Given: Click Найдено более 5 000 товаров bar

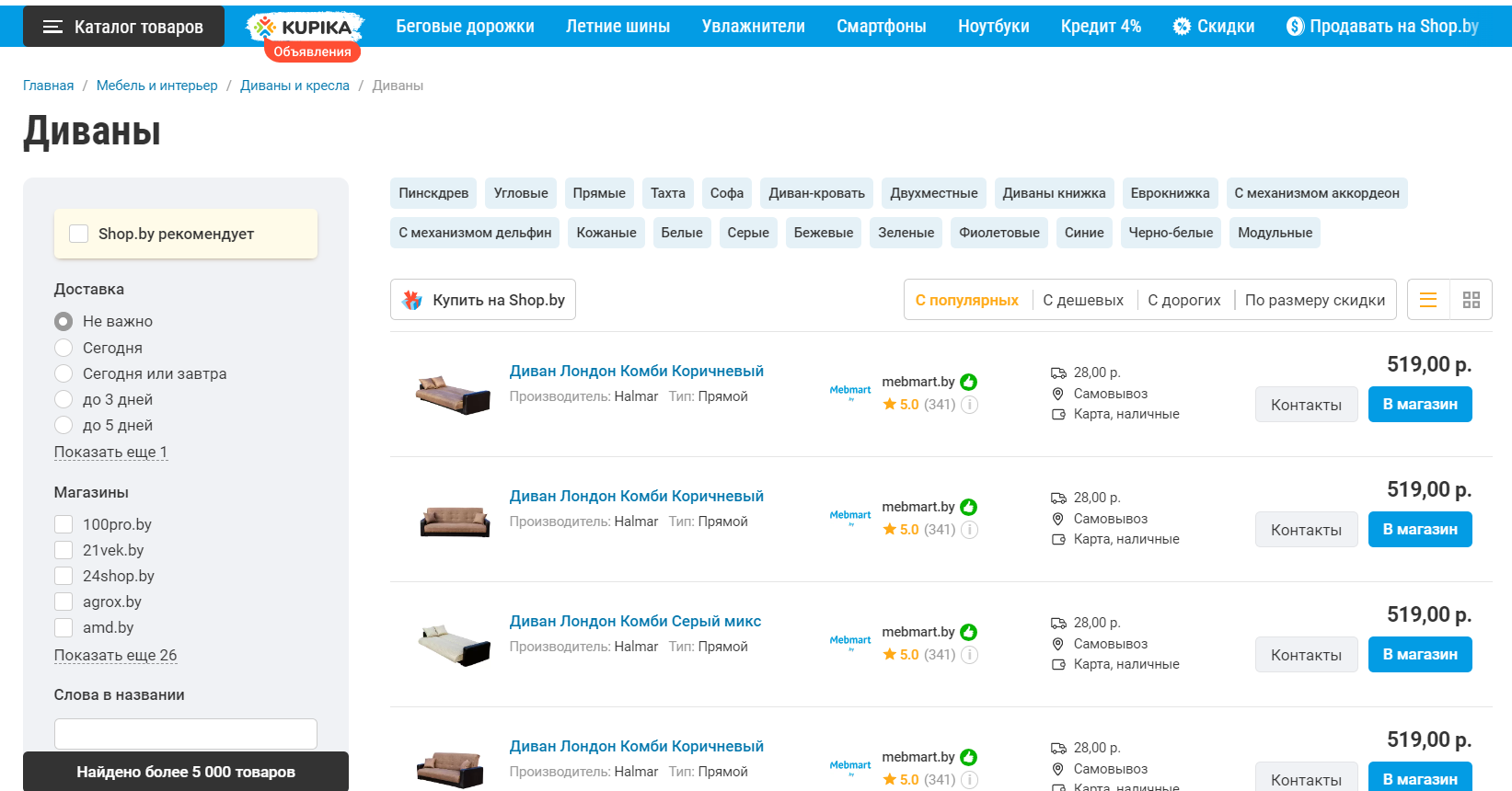Looking at the screenshot, I should [x=186, y=772].
